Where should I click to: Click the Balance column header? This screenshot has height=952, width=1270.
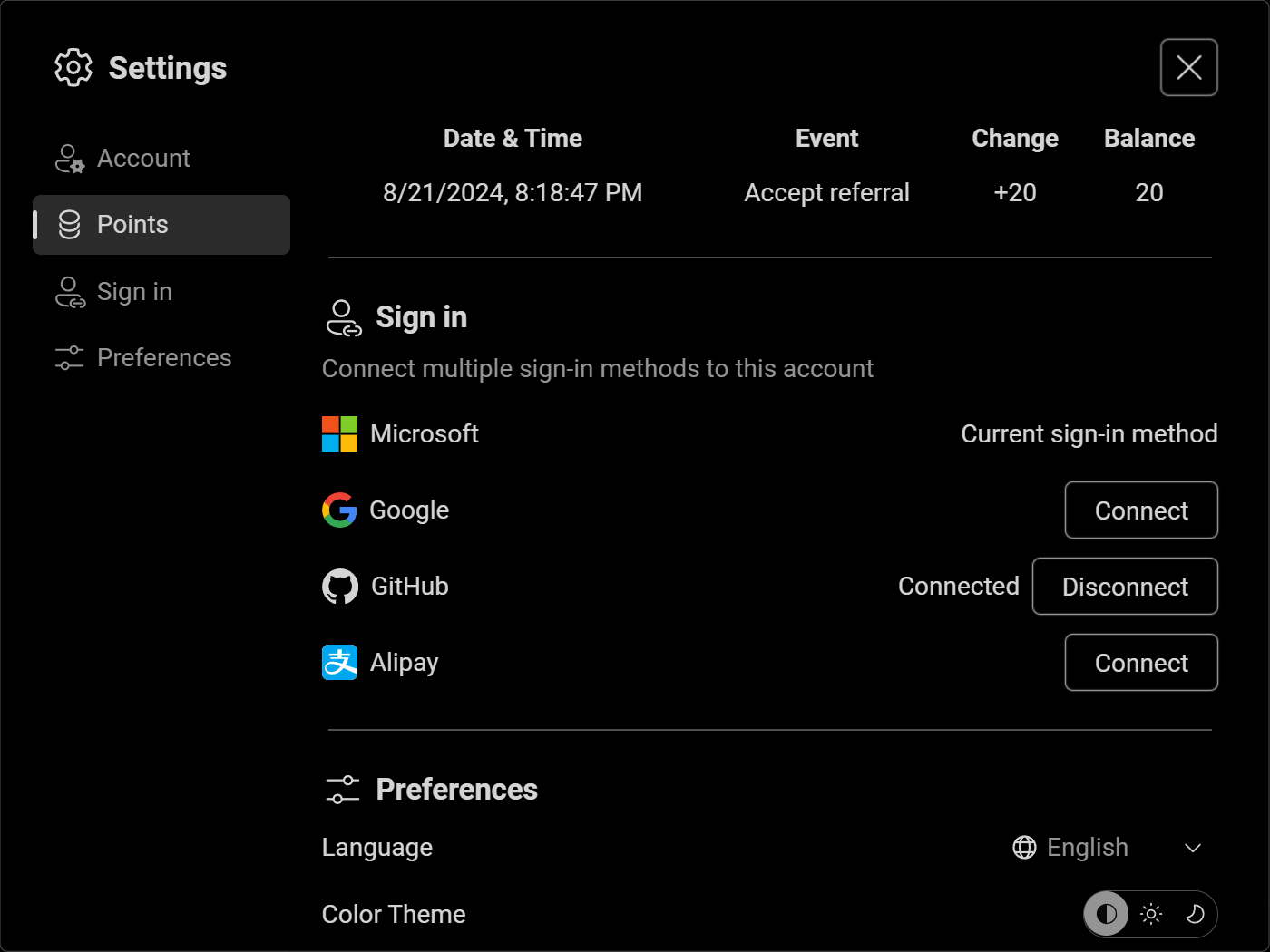[1149, 139]
